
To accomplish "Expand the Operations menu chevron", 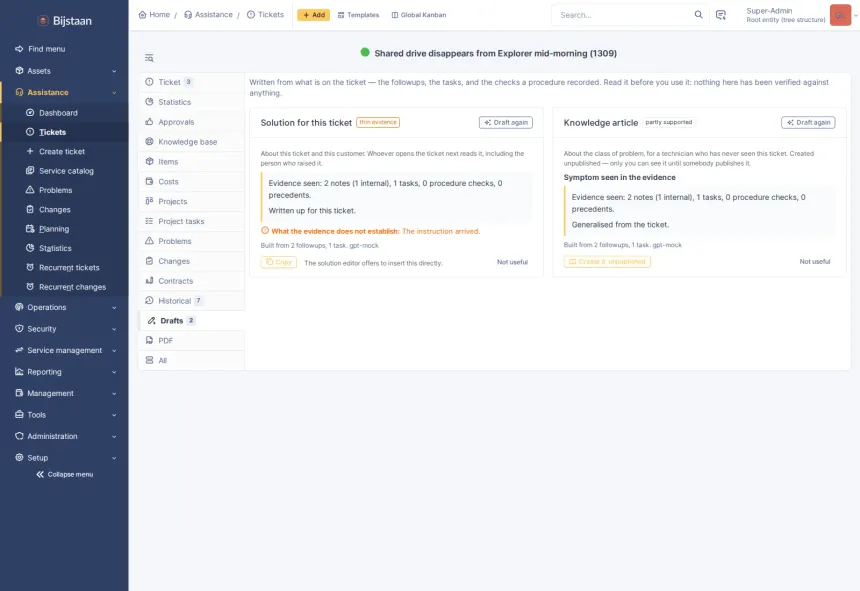I will pos(114,308).
